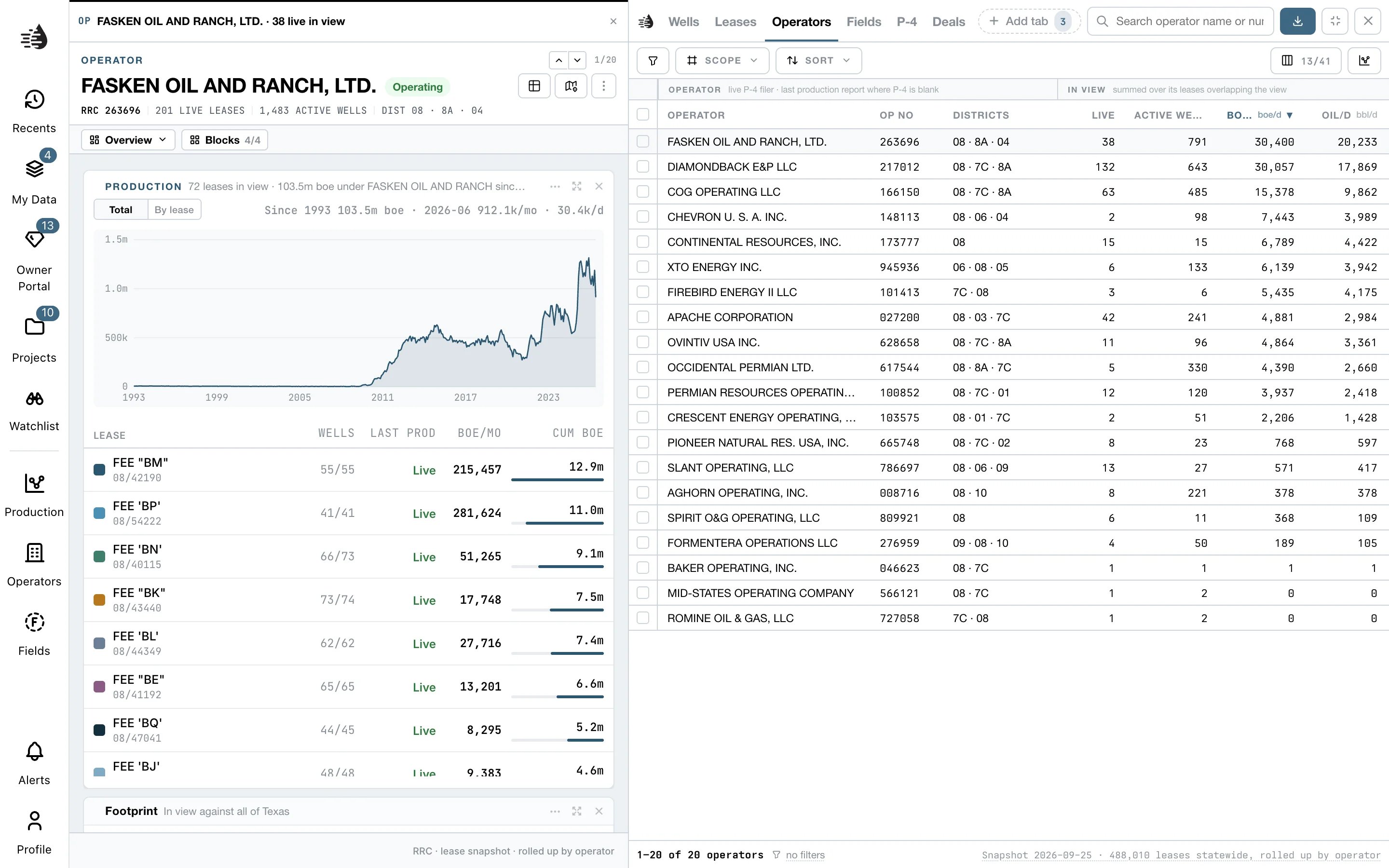The width and height of the screenshot is (1389, 868).
Task: Open Alerts bell
Action: 34,763
